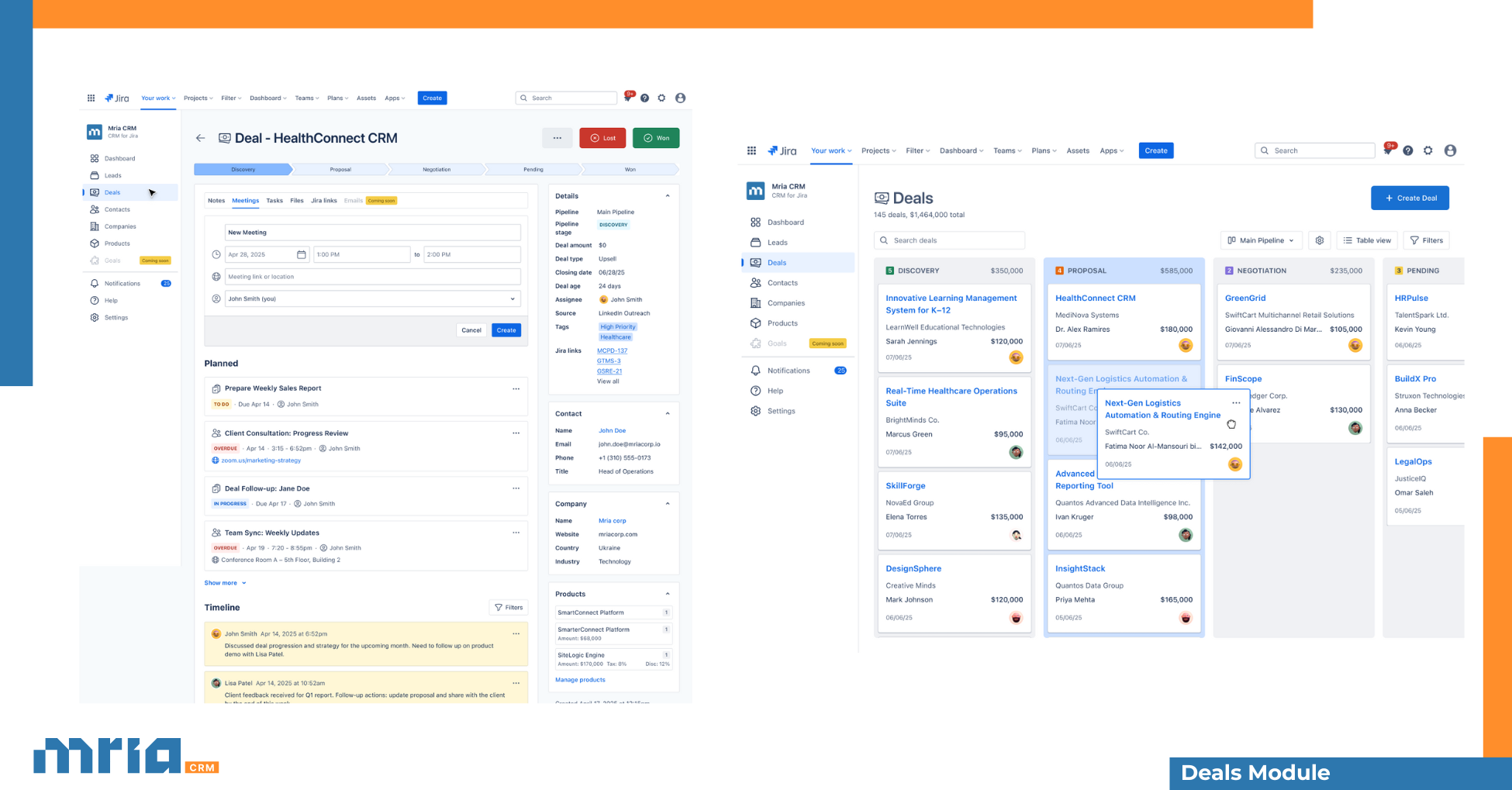Open Teams menu on Deals board page
1512x790 pixels.
(1007, 150)
